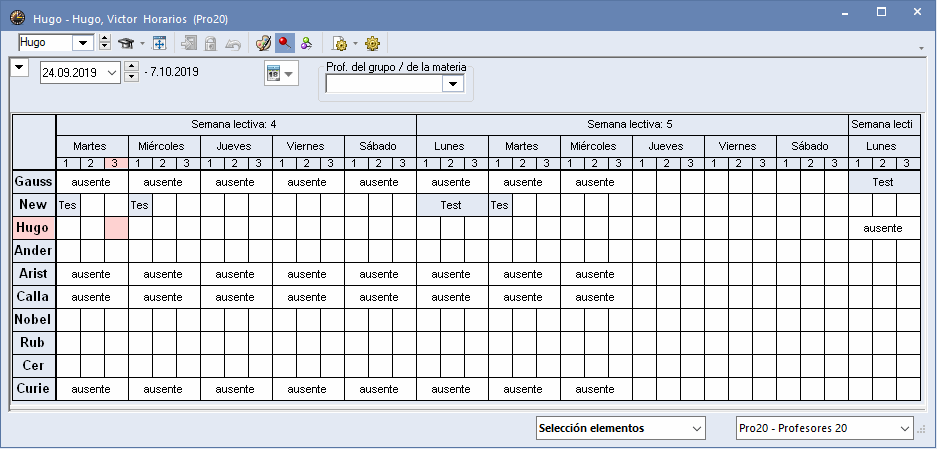Click the resize grip icon at bottom-right corner
Viewport: 937px width, 449px height.
[923, 429]
